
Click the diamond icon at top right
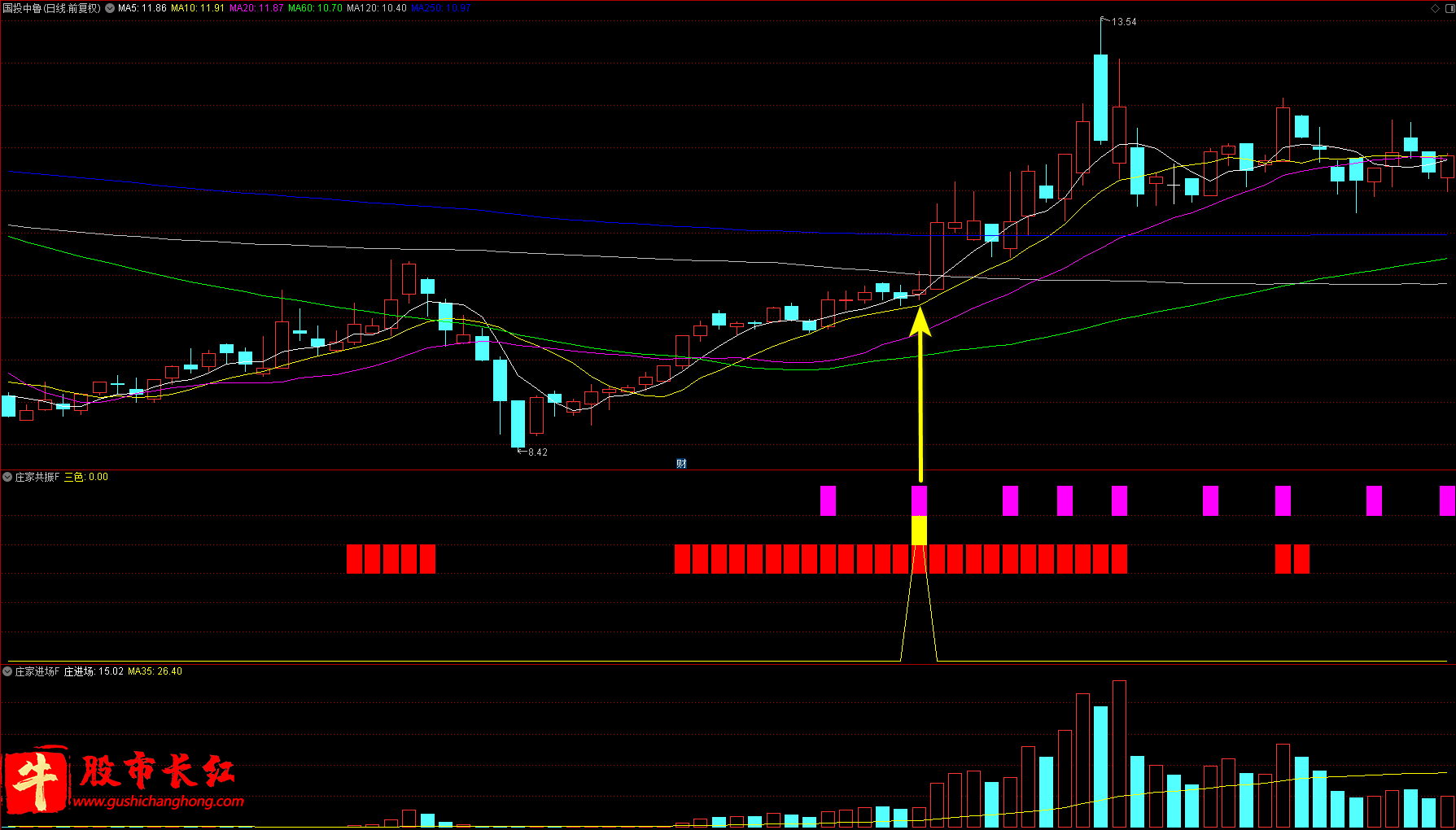tap(1435, 8)
